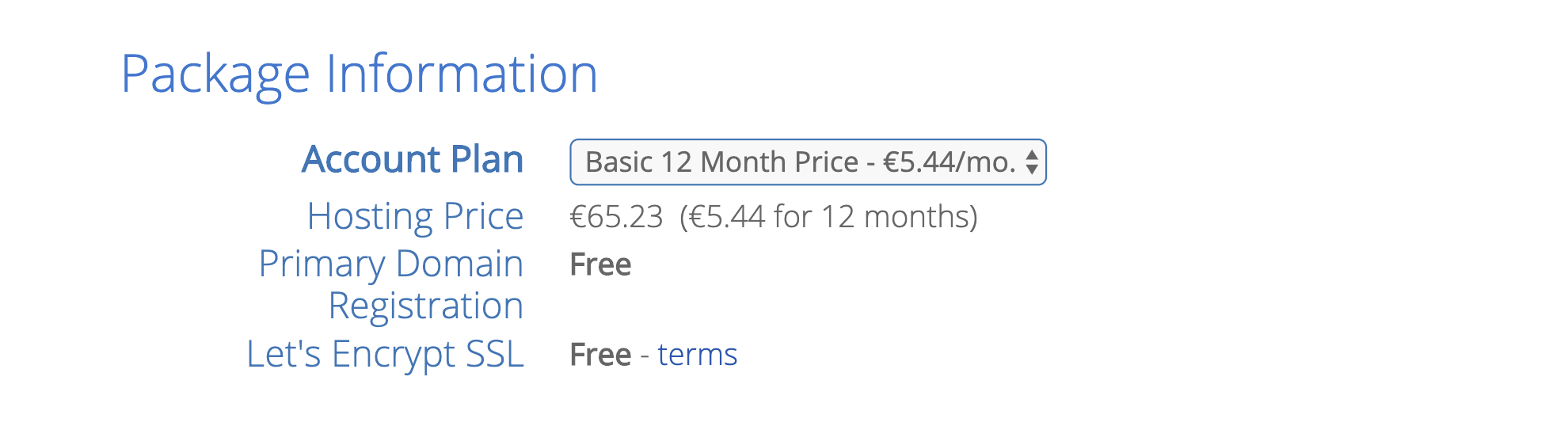Image resolution: width=1568 pixels, height=445 pixels.
Task: Open the Account Plan dropdown
Action: [807, 162]
